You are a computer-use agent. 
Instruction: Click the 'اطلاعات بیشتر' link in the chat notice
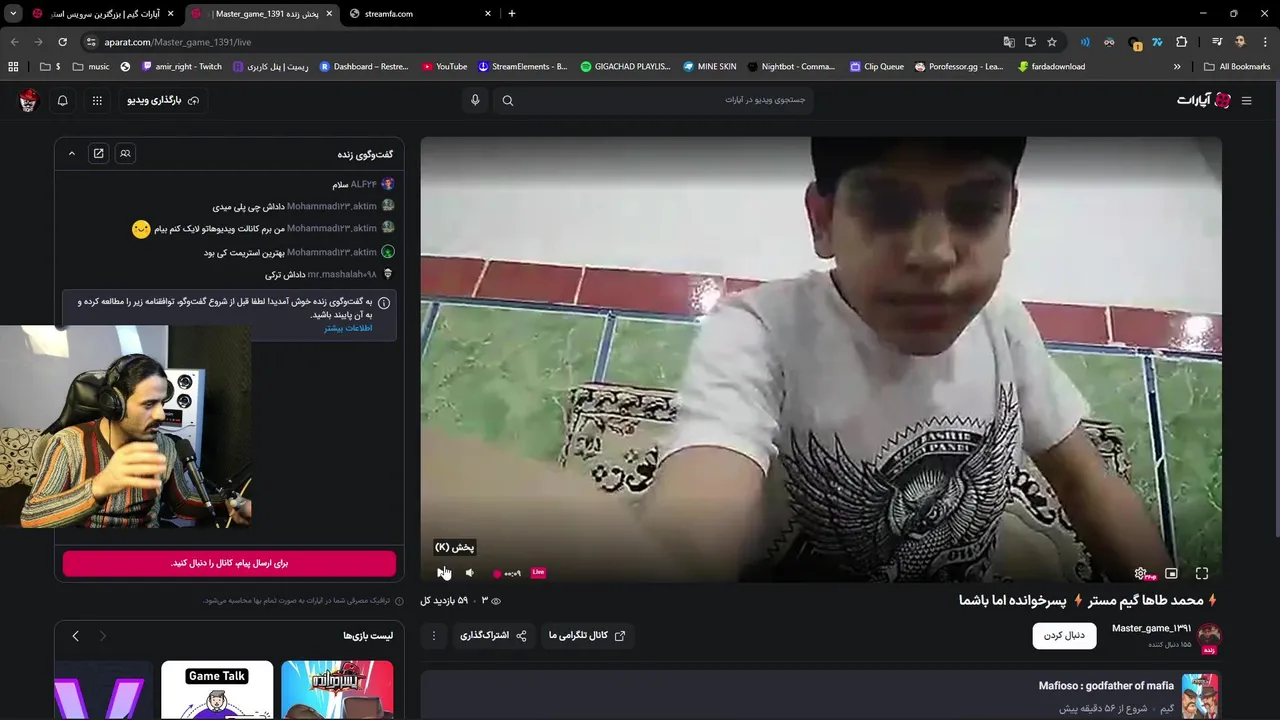pyautogui.click(x=348, y=328)
